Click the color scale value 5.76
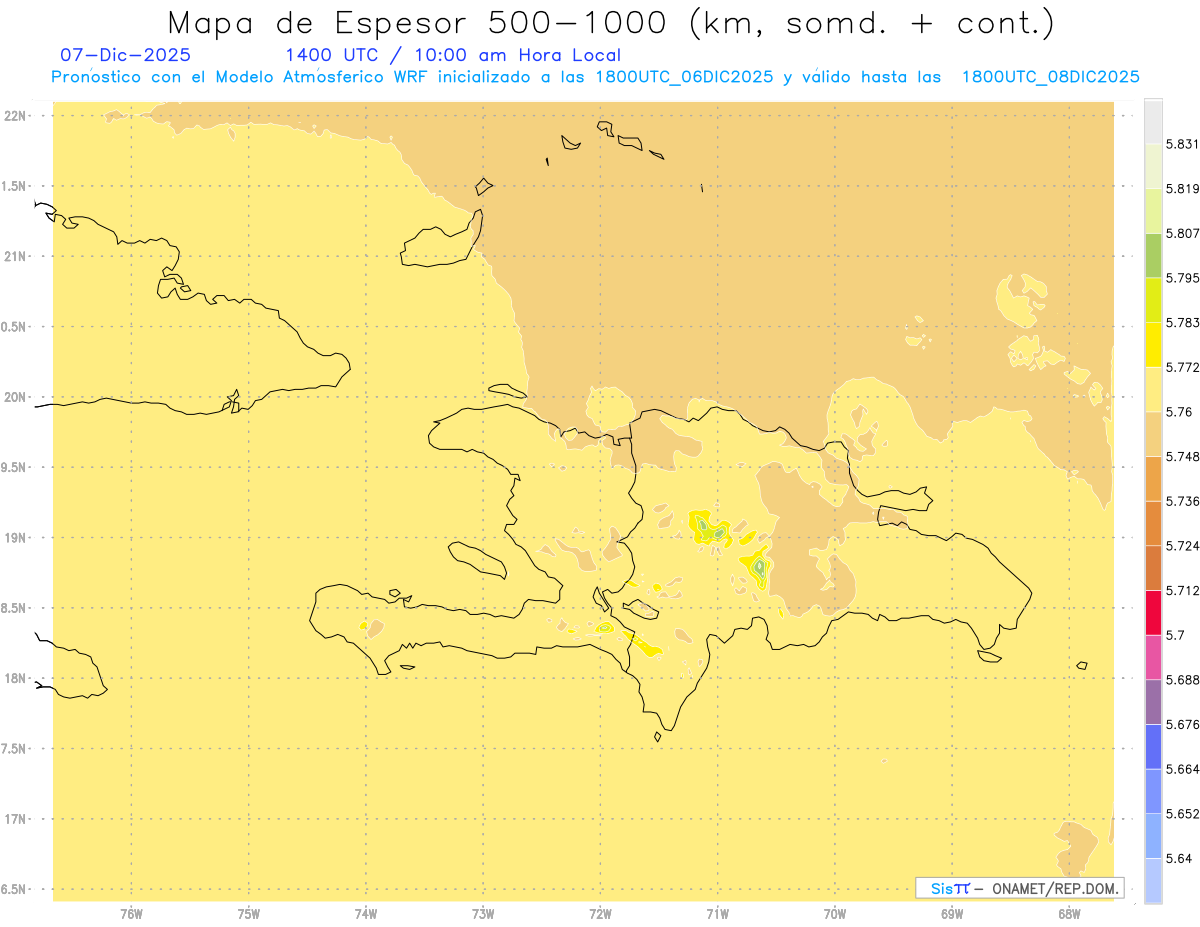The width and height of the screenshot is (1200, 927). [1179, 412]
